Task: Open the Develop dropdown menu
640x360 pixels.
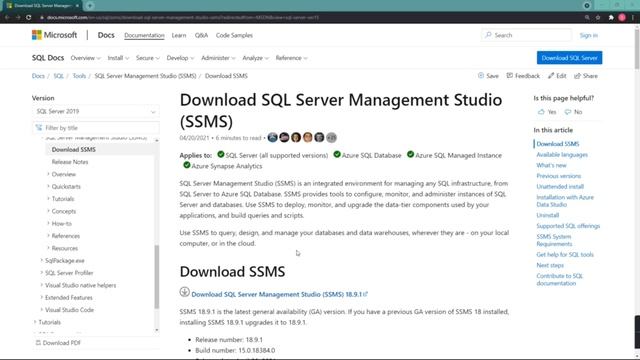Action: tap(180, 58)
